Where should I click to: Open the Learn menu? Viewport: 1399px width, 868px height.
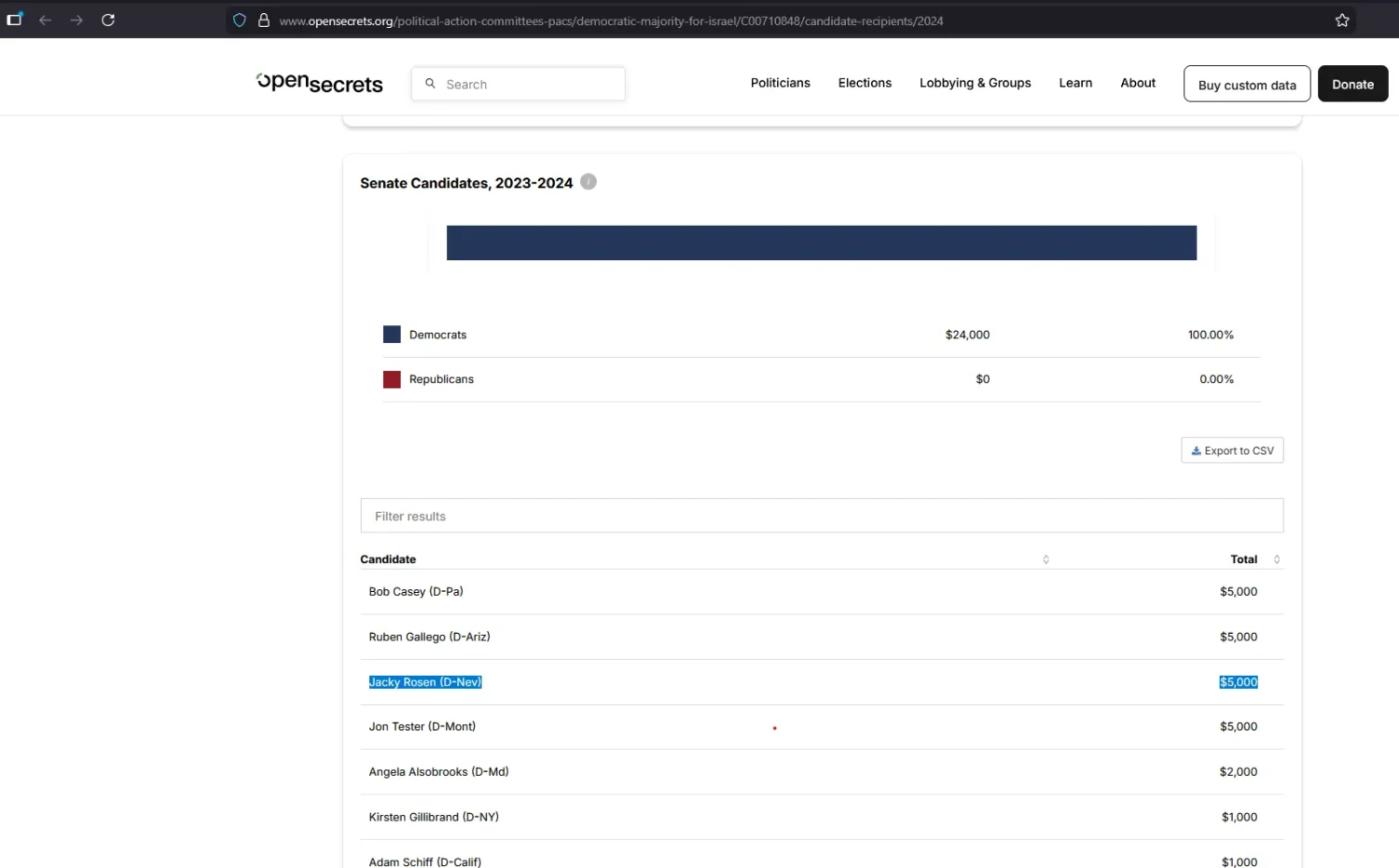(x=1075, y=83)
